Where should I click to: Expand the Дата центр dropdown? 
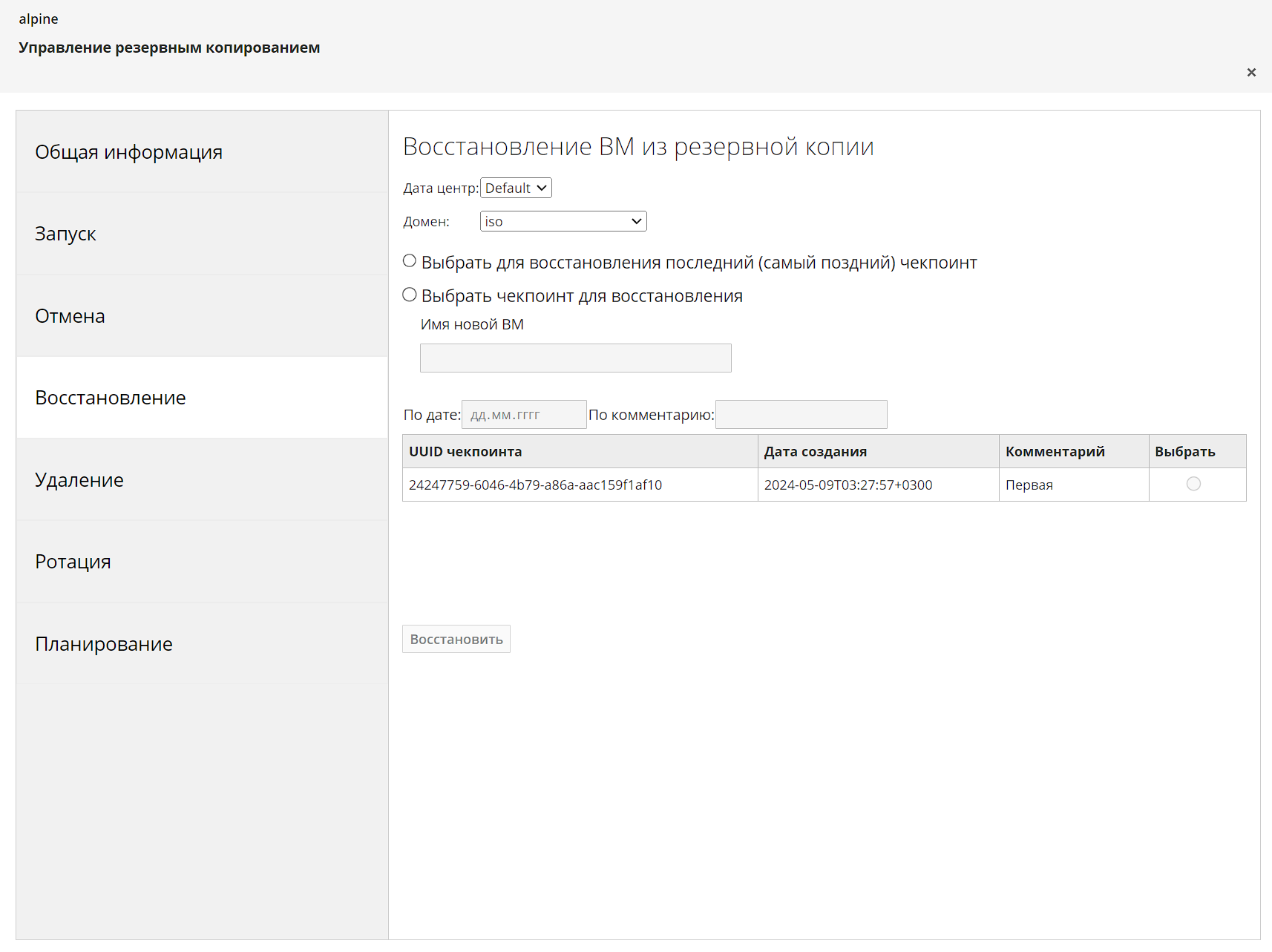click(516, 188)
